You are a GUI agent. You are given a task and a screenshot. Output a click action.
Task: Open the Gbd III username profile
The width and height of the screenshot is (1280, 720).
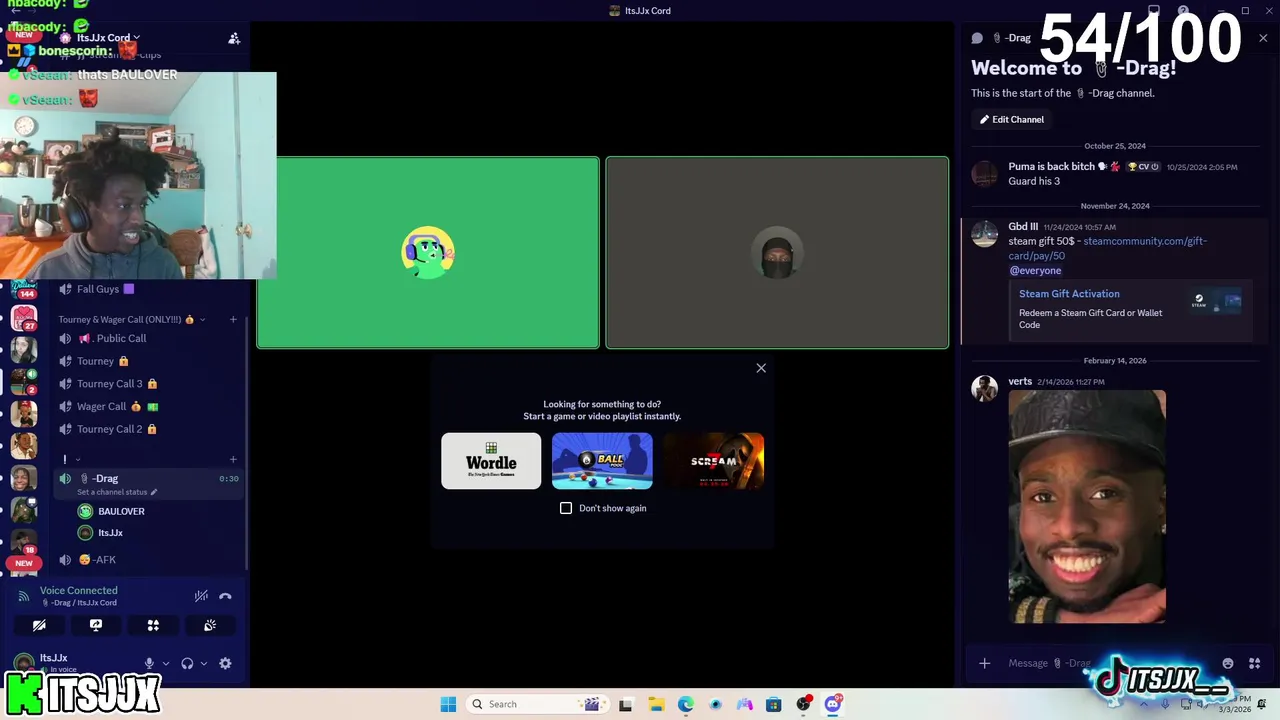[x=1023, y=227]
